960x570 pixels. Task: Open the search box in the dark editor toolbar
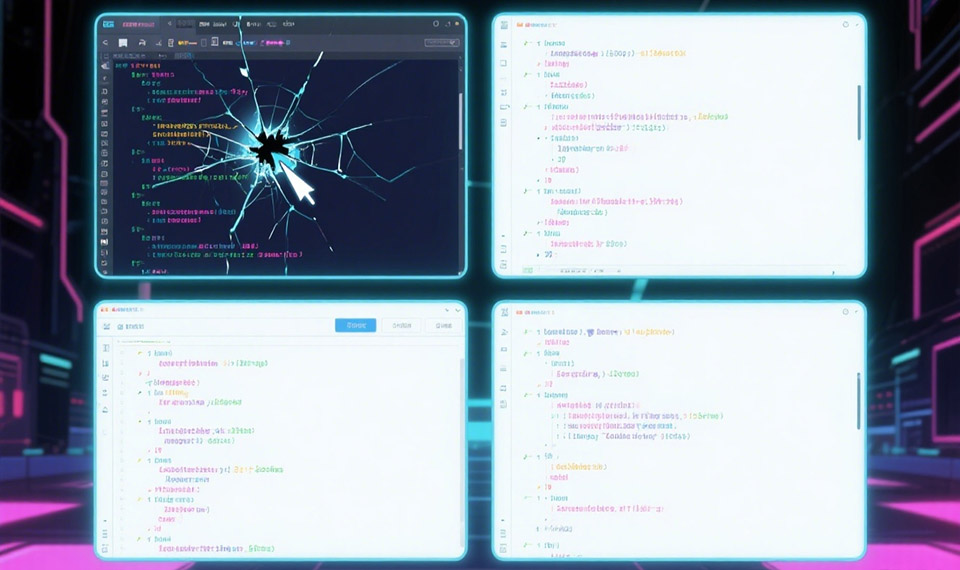[441, 43]
